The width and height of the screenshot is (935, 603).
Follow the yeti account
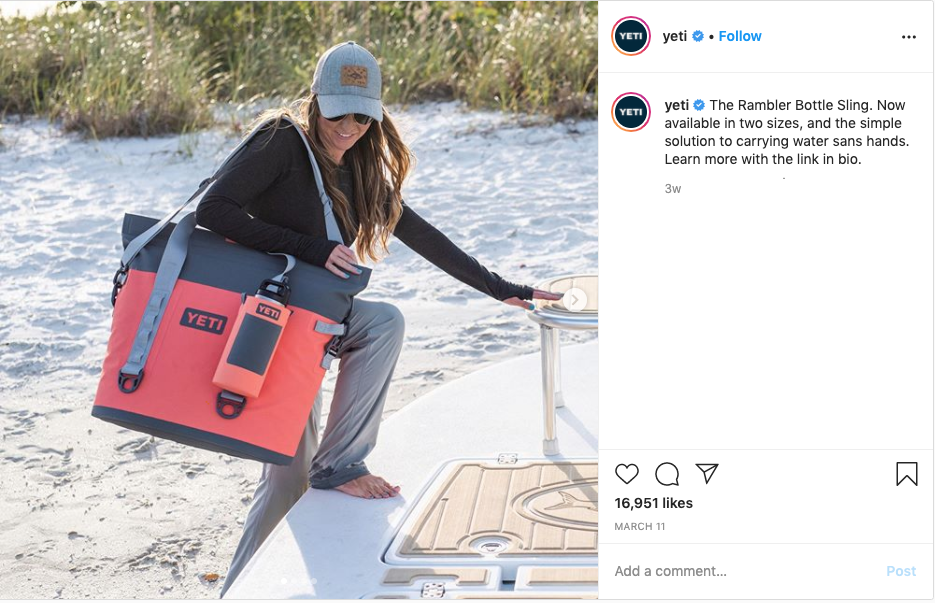click(x=740, y=36)
